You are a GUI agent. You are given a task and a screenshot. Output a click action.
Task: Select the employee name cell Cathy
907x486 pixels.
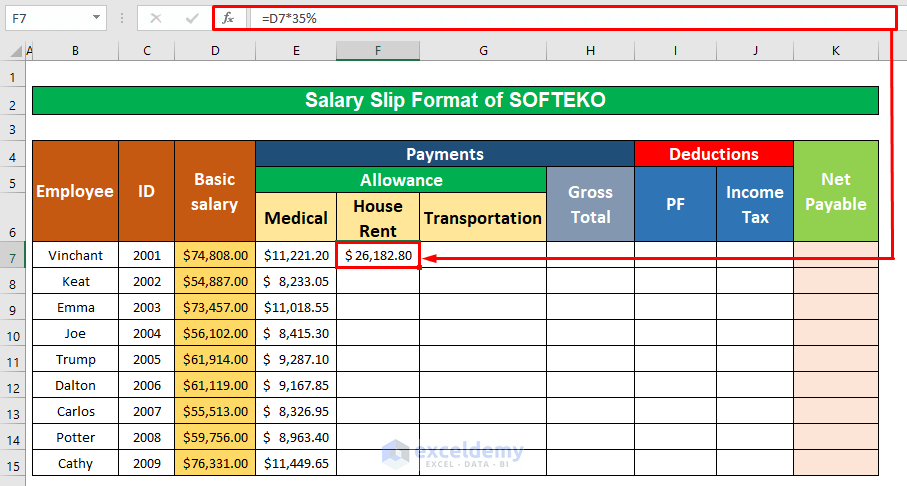point(75,463)
